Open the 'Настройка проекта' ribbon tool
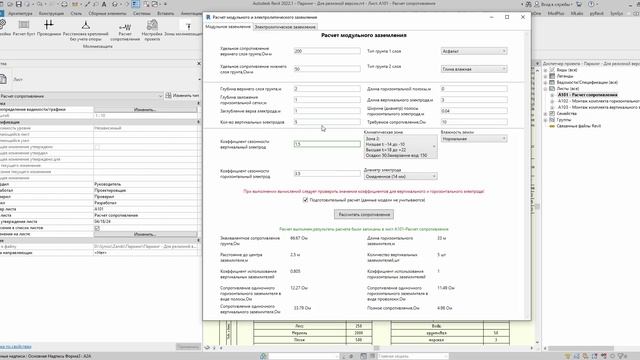The height and width of the screenshot is (360, 640). click(152, 31)
